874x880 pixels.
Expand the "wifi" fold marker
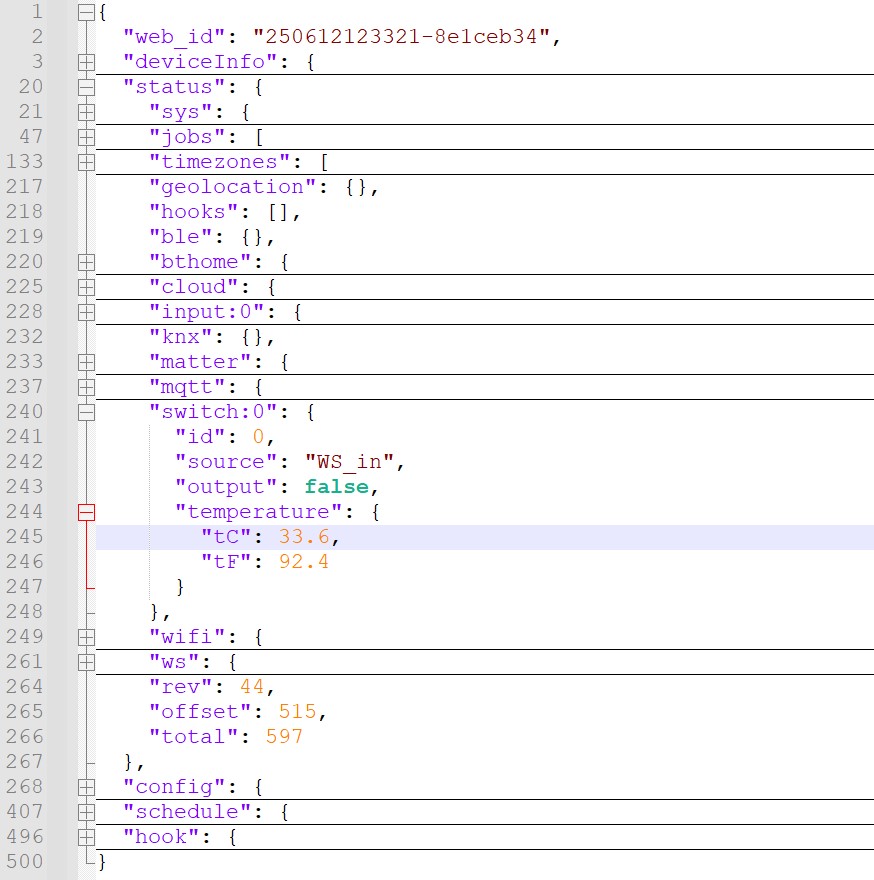point(86,637)
